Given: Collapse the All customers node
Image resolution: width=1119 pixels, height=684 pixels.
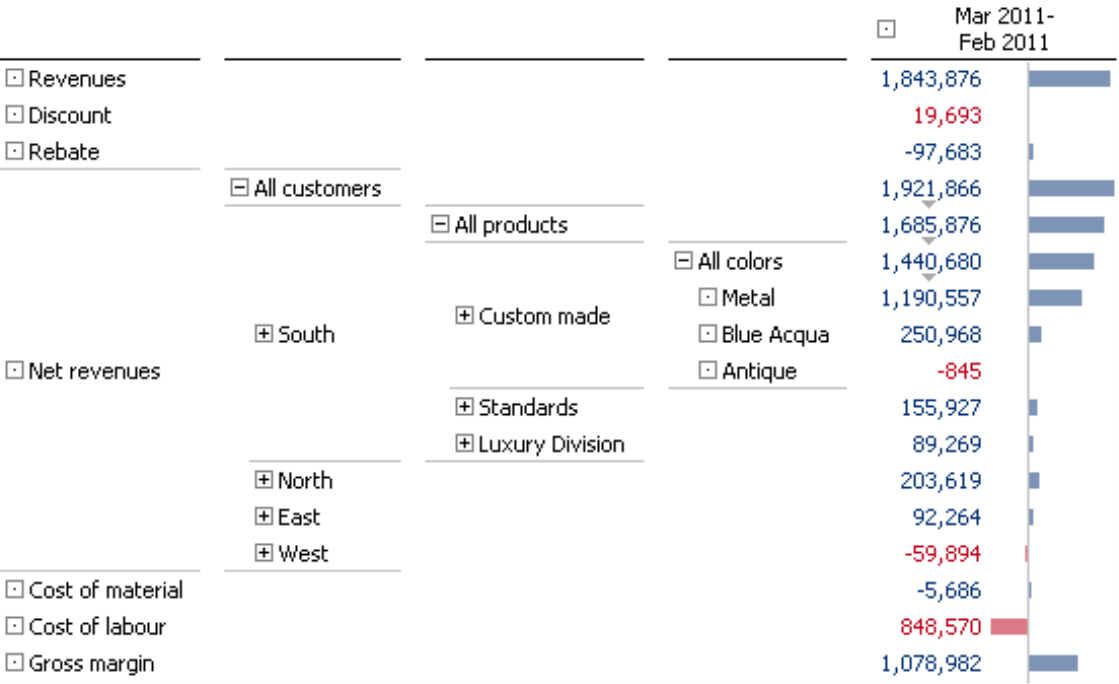Looking at the screenshot, I should [239, 188].
